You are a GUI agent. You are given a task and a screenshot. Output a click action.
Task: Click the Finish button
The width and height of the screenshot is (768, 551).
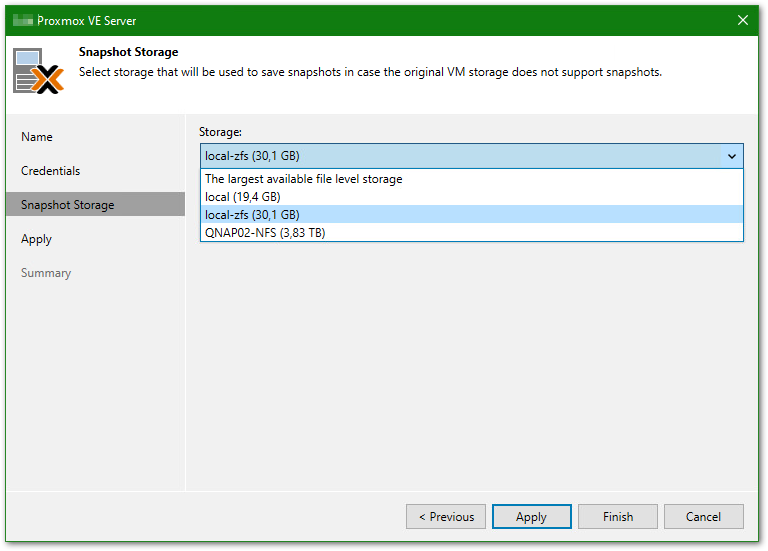click(617, 517)
